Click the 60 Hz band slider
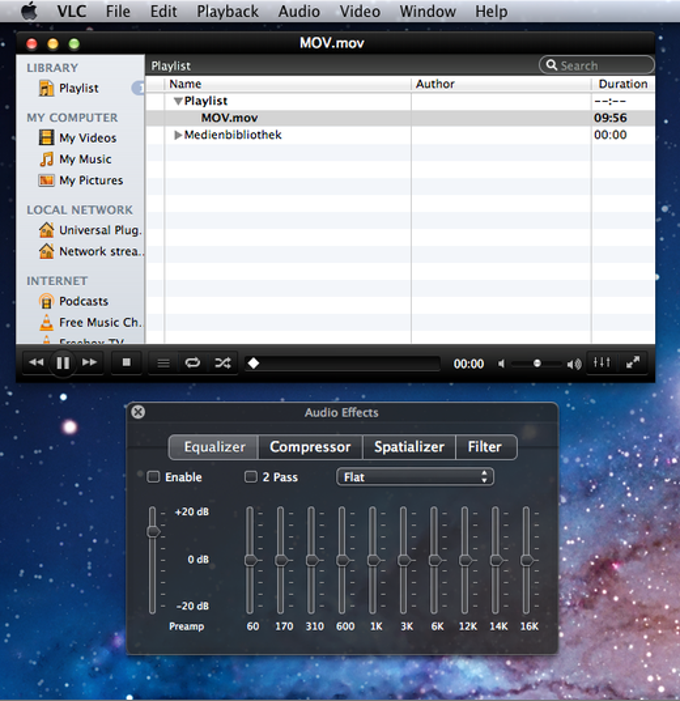 [x=250, y=560]
